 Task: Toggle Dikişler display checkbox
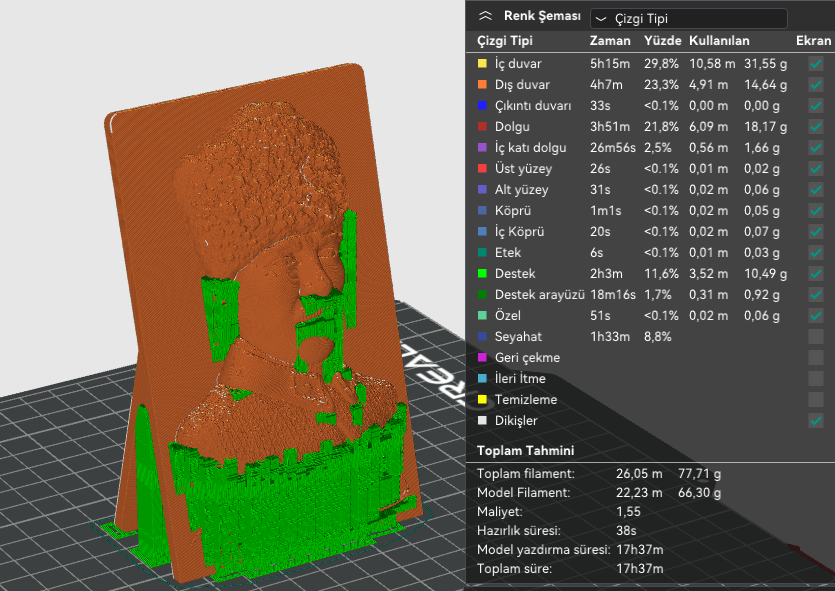click(816, 421)
